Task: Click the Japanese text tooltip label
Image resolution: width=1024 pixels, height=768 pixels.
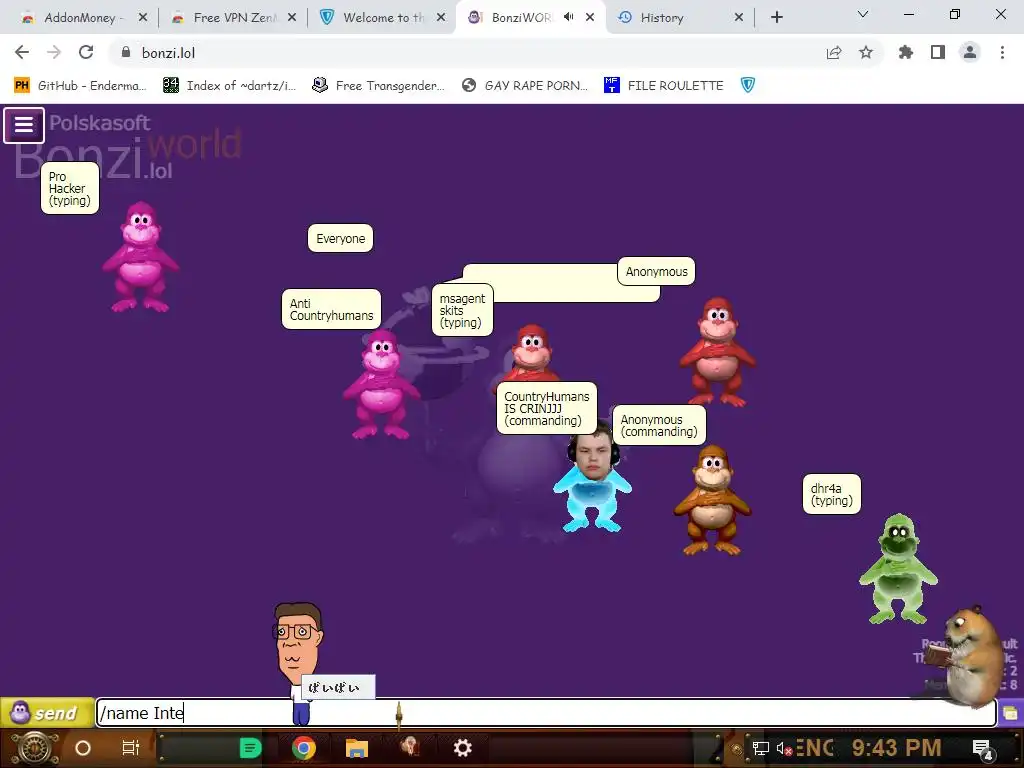Action: (338, 687)
